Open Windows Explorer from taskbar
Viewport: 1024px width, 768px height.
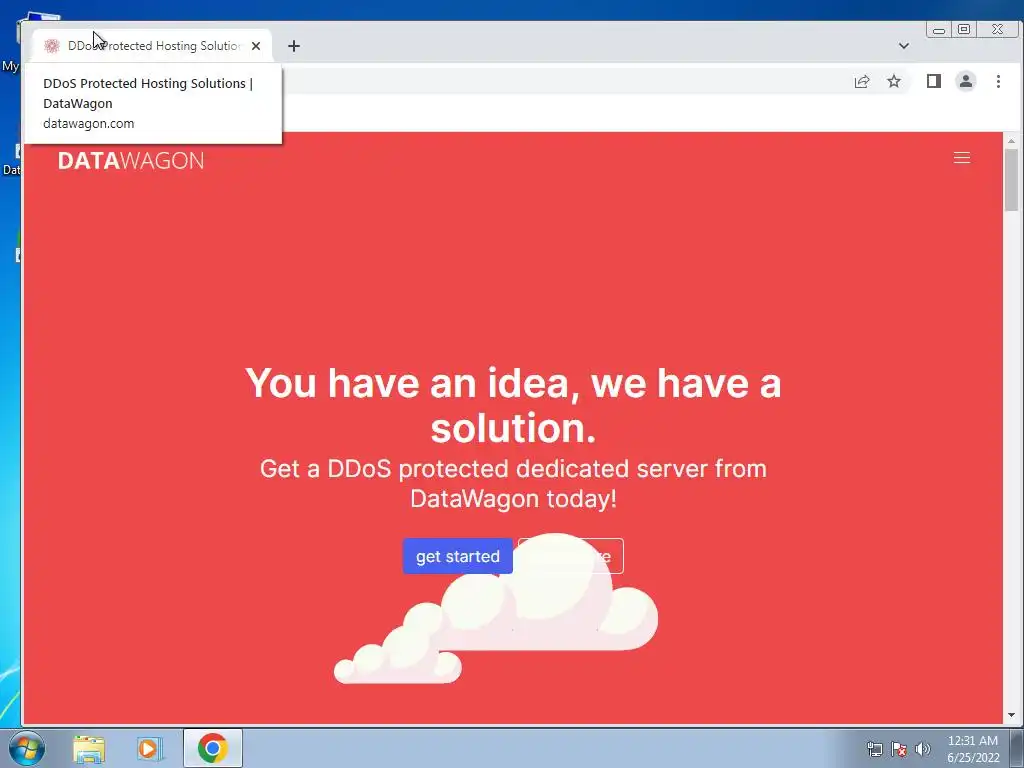coord(89,749)
